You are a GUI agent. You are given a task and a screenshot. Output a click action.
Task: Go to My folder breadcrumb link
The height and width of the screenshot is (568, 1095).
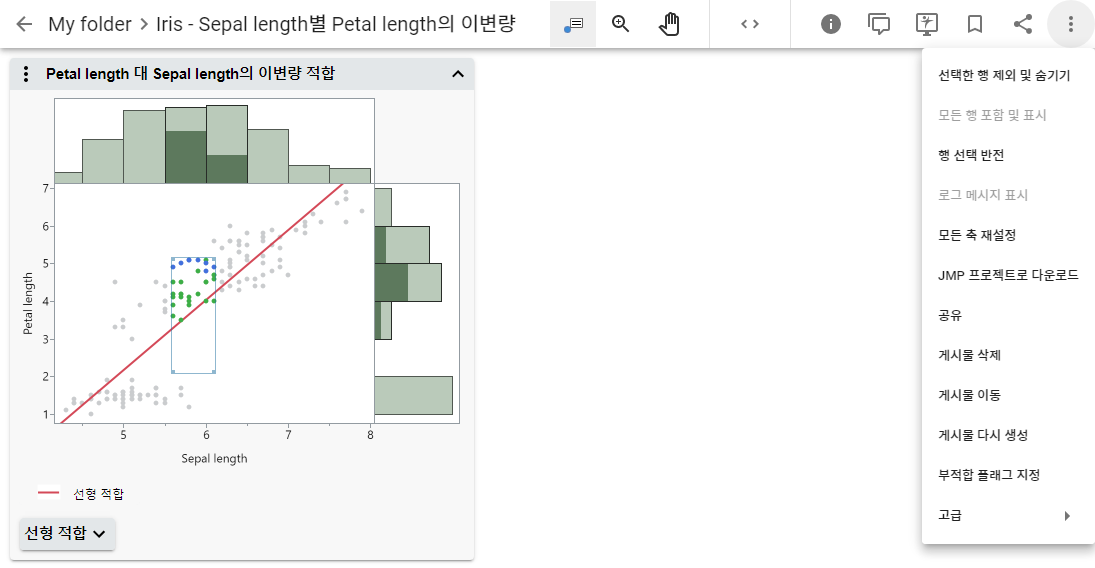89,24
